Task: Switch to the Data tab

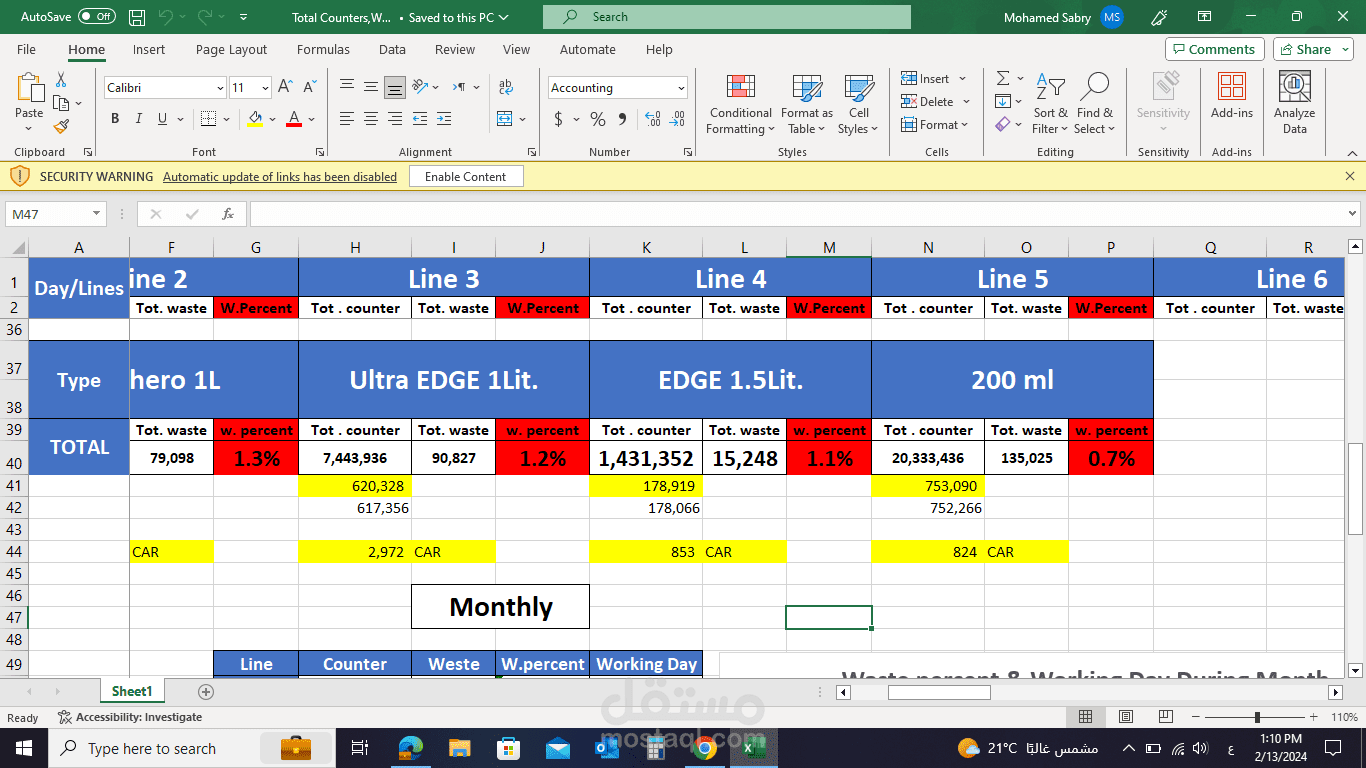Action: tap(392, 49)
